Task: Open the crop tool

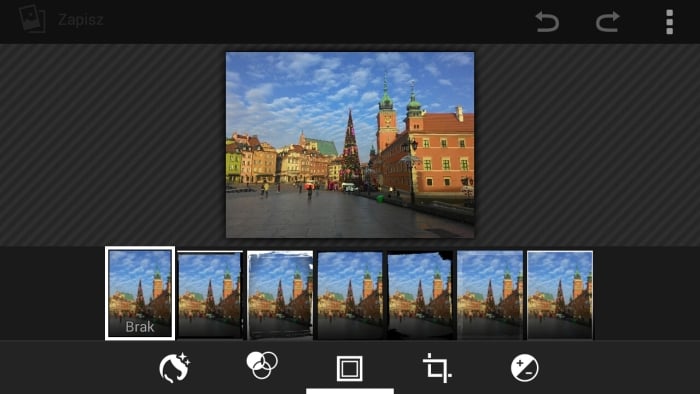Action: click(437, 368)
